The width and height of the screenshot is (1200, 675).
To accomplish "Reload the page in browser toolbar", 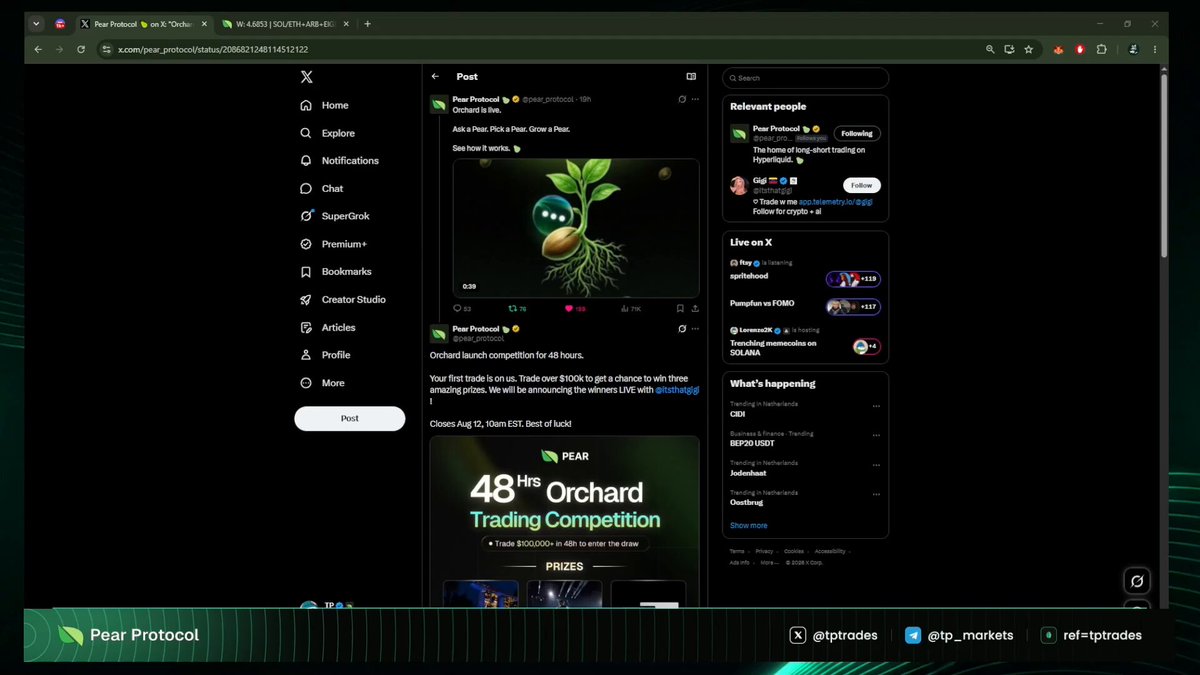I will (83, 48).
